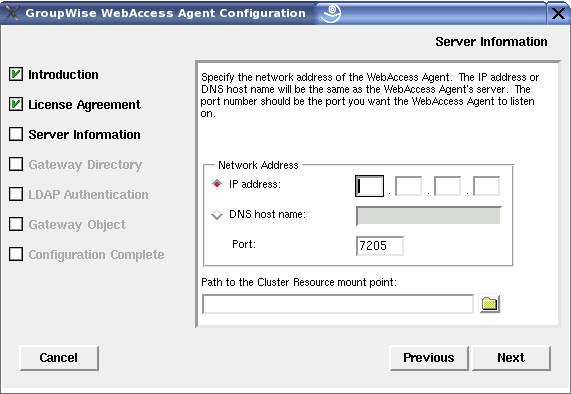Image resolution: width=571 pixels, height=394 pixels.
Task: Click the Introduction step checkbox
Action: coord(16,74)
